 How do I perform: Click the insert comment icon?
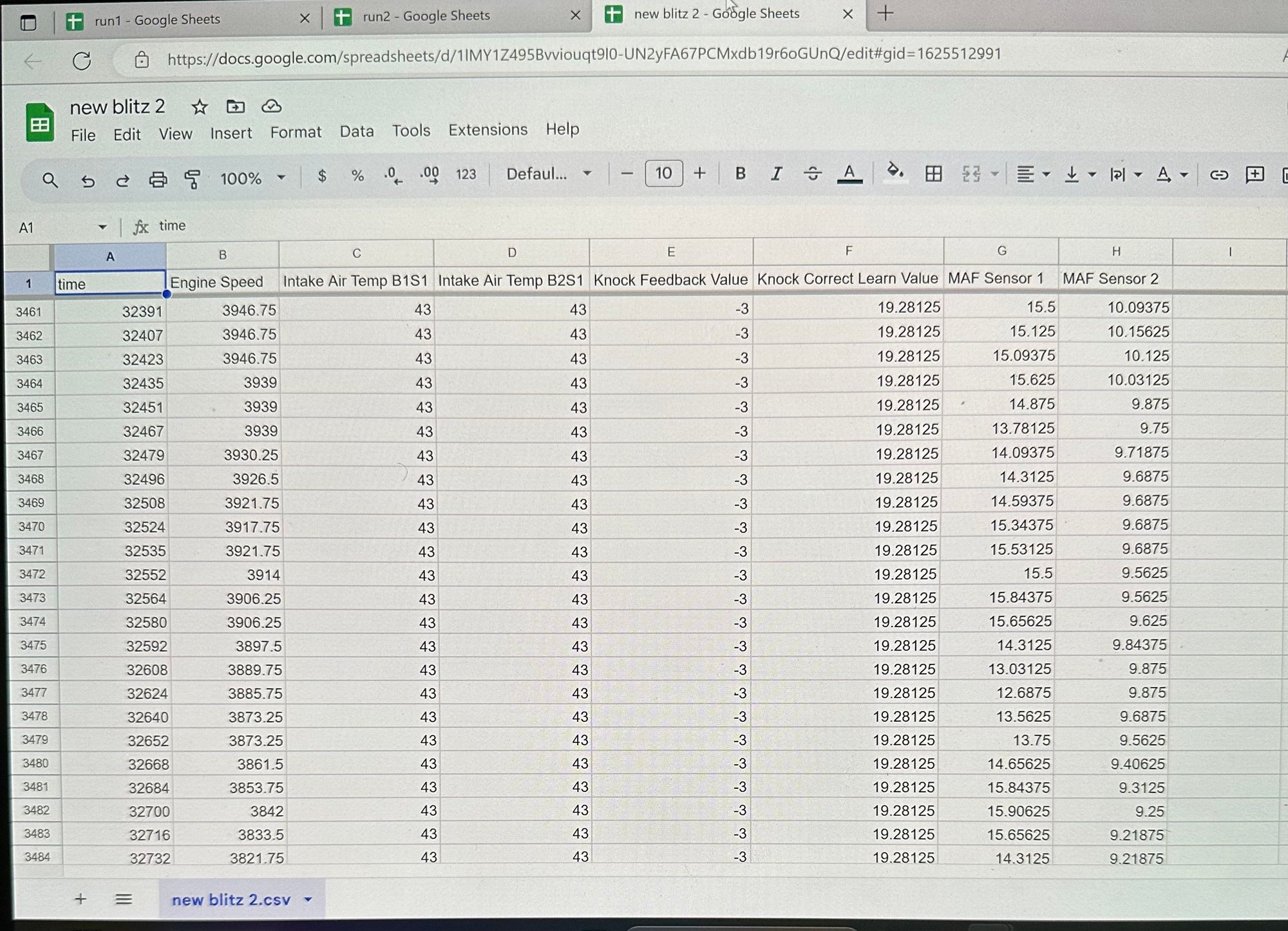click(1254, 174)
